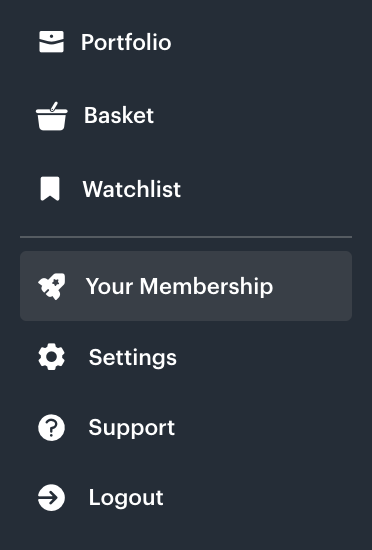
Task: Select the Support text label
Action: (131, 428)
